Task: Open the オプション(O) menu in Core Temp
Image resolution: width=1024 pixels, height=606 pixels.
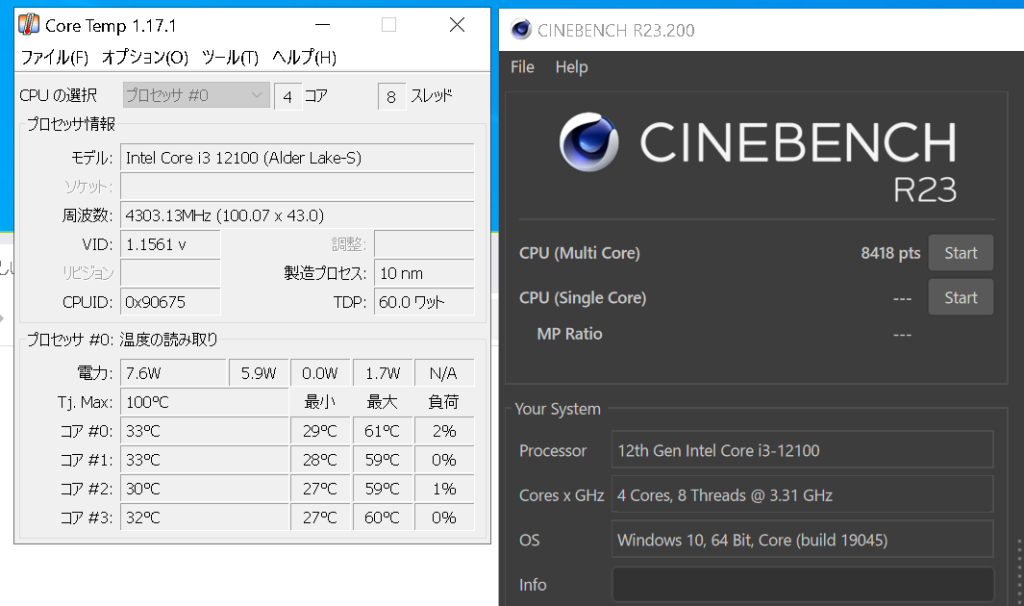Action: (x=145, y=57)
